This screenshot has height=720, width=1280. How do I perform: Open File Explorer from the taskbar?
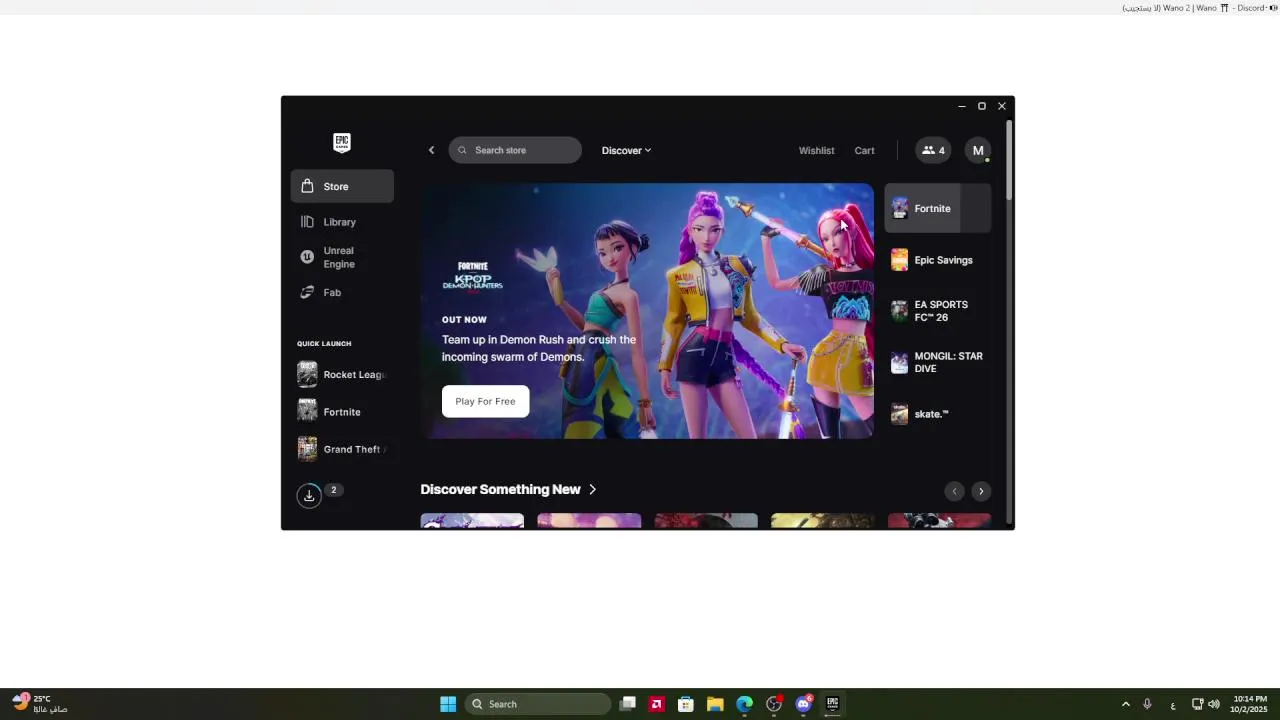click(715, 704)
